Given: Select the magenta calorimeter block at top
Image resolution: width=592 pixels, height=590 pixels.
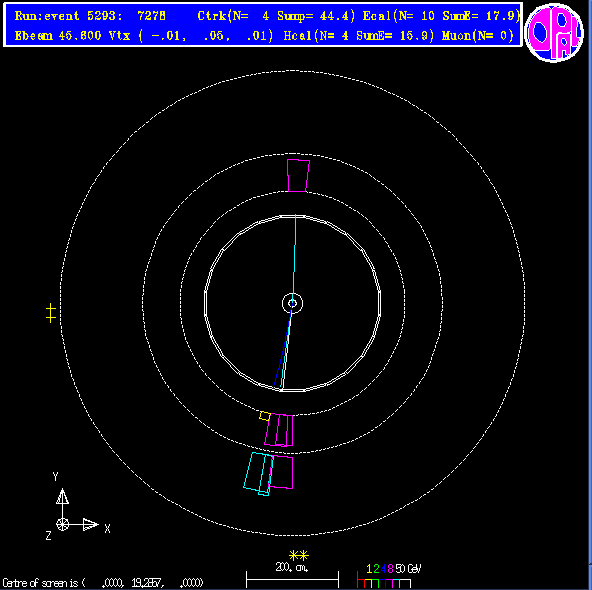Looking at the screenshot, I should coord(298,176).
